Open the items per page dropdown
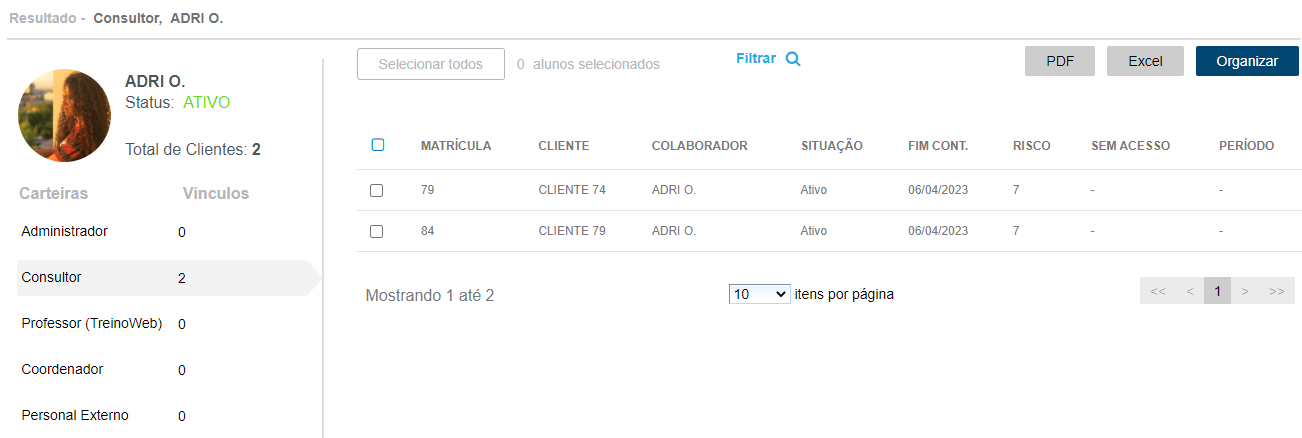The height and width of the screenshot is (438, 1302). pos(759,294)
